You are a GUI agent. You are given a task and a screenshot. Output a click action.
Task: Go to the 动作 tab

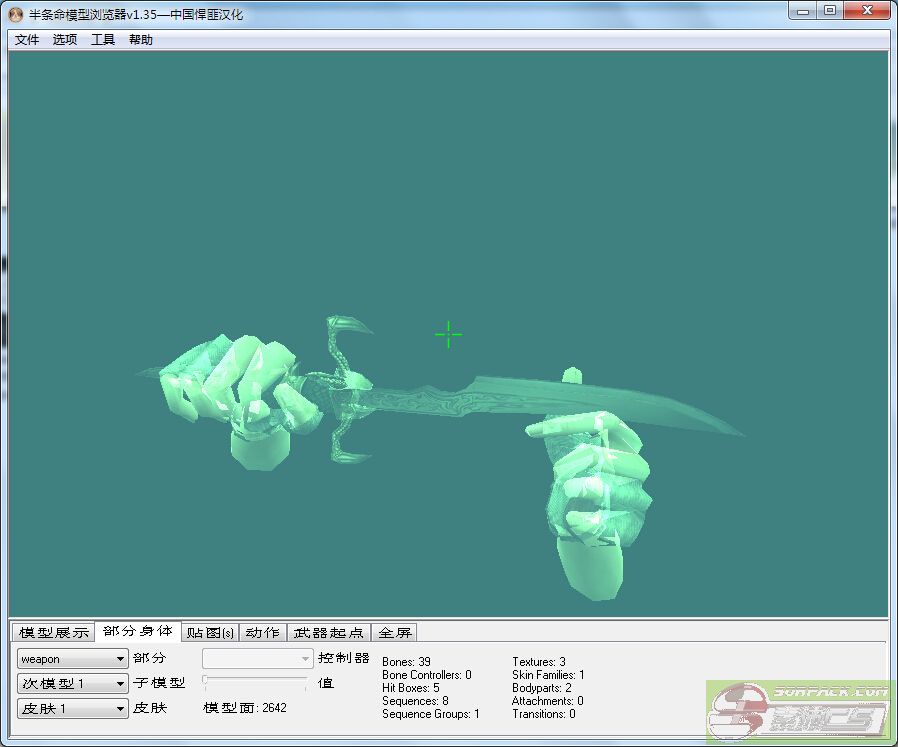(x=263, y=633)
